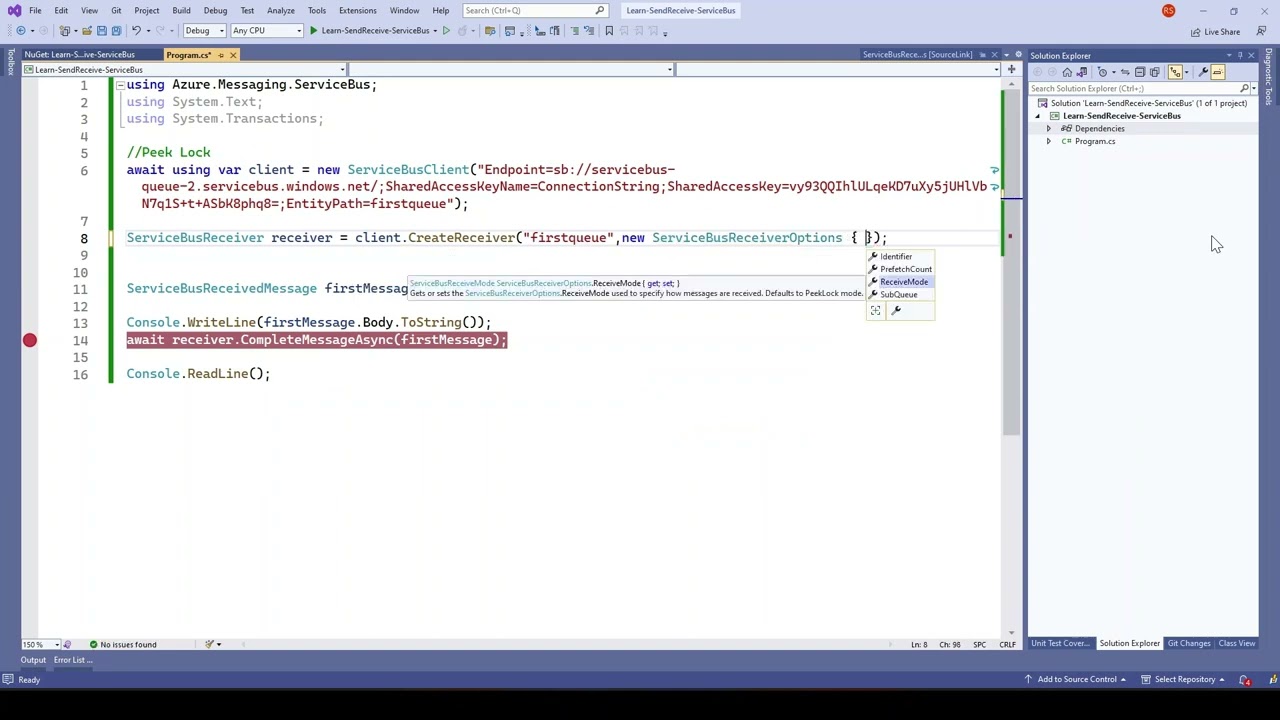Expand the Dependencies node
Image resolution: width=1280 pixels, height=720 pixels.
[1049, 129]
